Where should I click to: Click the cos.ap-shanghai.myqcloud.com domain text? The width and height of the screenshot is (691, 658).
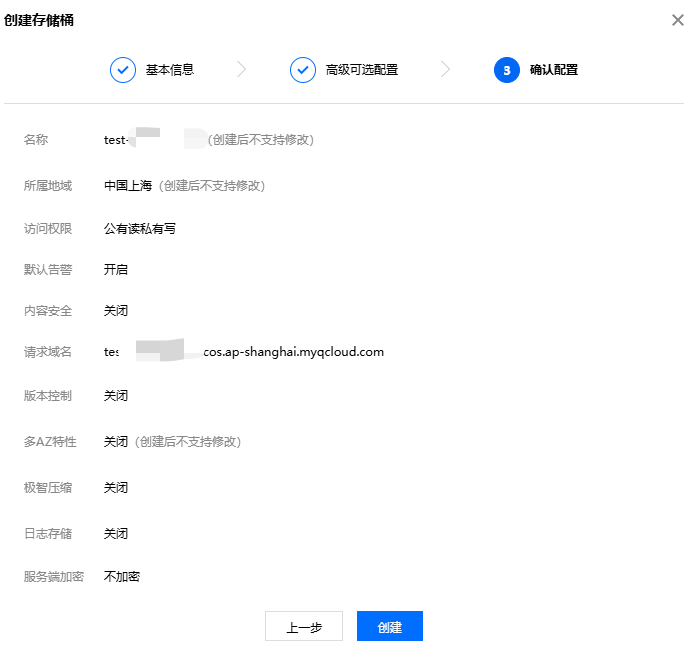293,352
